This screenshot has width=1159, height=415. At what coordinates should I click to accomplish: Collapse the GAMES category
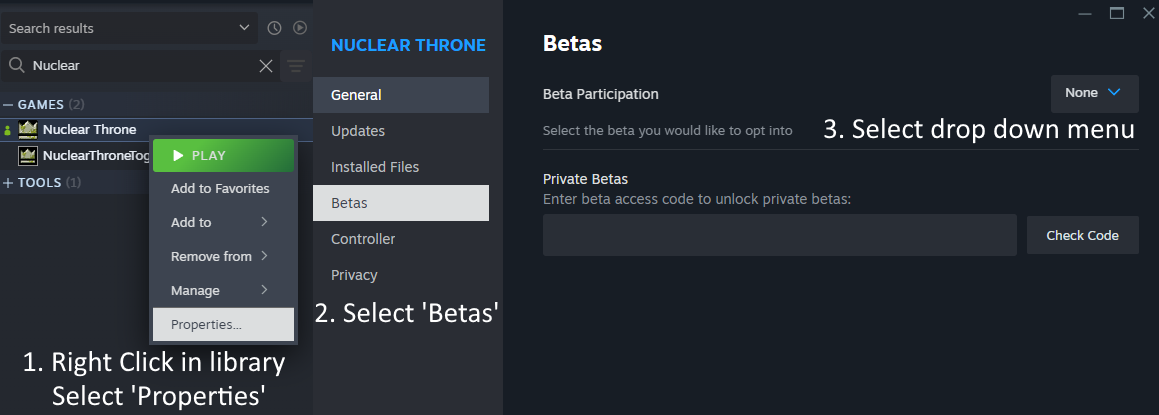point(9,104)
